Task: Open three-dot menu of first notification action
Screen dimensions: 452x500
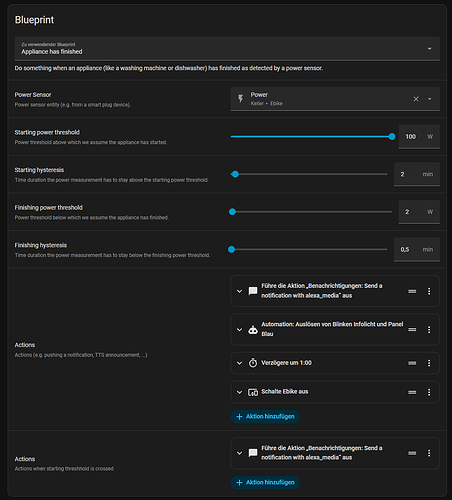Action: 429,291
